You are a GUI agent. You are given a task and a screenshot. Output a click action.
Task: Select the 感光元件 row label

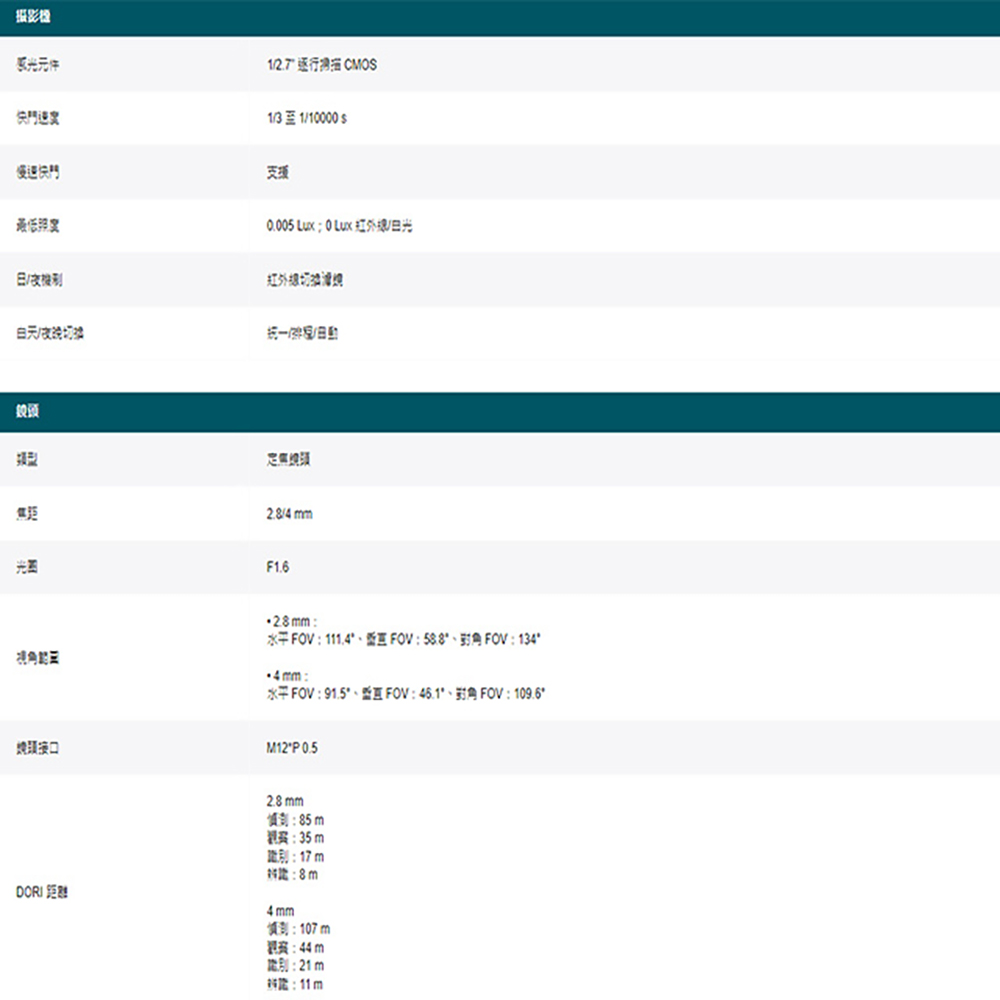(x=38, y=64)
